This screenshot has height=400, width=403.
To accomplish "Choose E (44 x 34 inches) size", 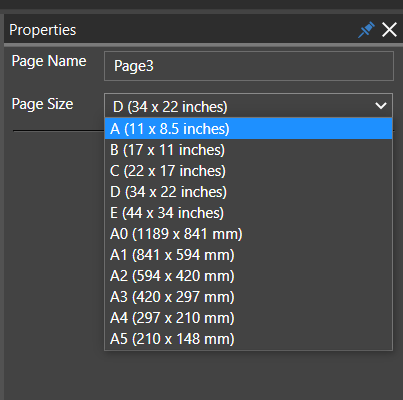I will (x=248, y=213).
